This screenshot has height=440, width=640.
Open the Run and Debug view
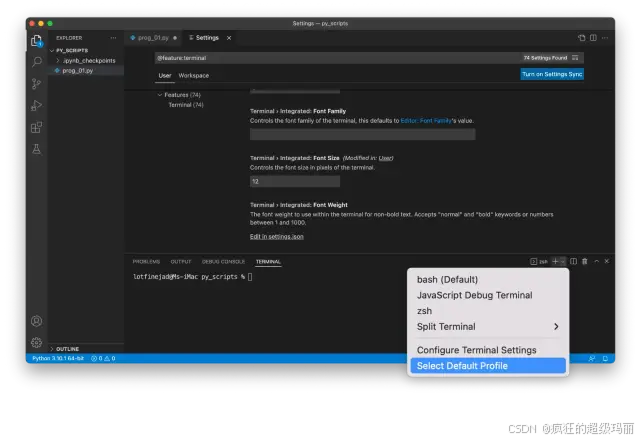click(36, 105)
